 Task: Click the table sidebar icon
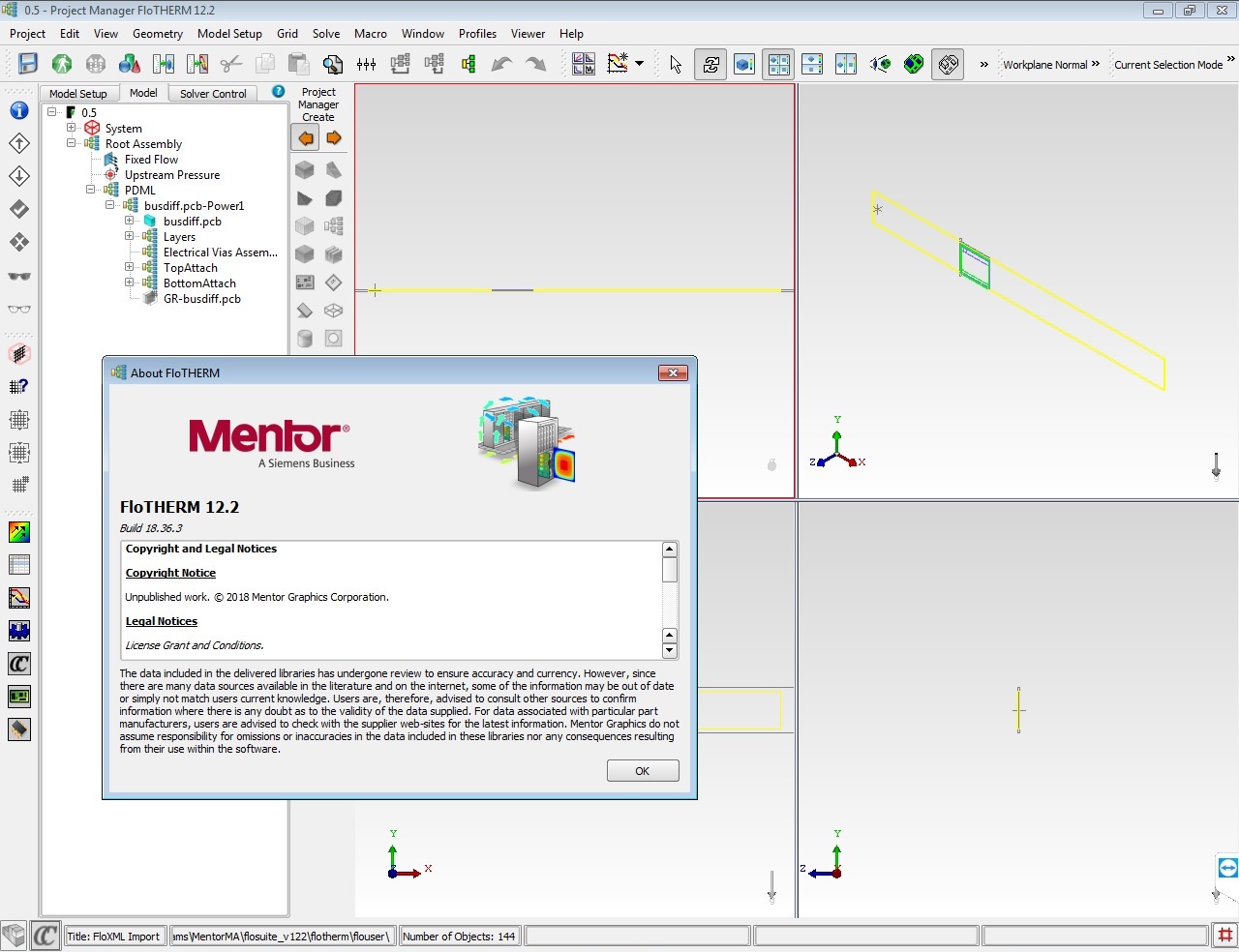coord(19,565)
